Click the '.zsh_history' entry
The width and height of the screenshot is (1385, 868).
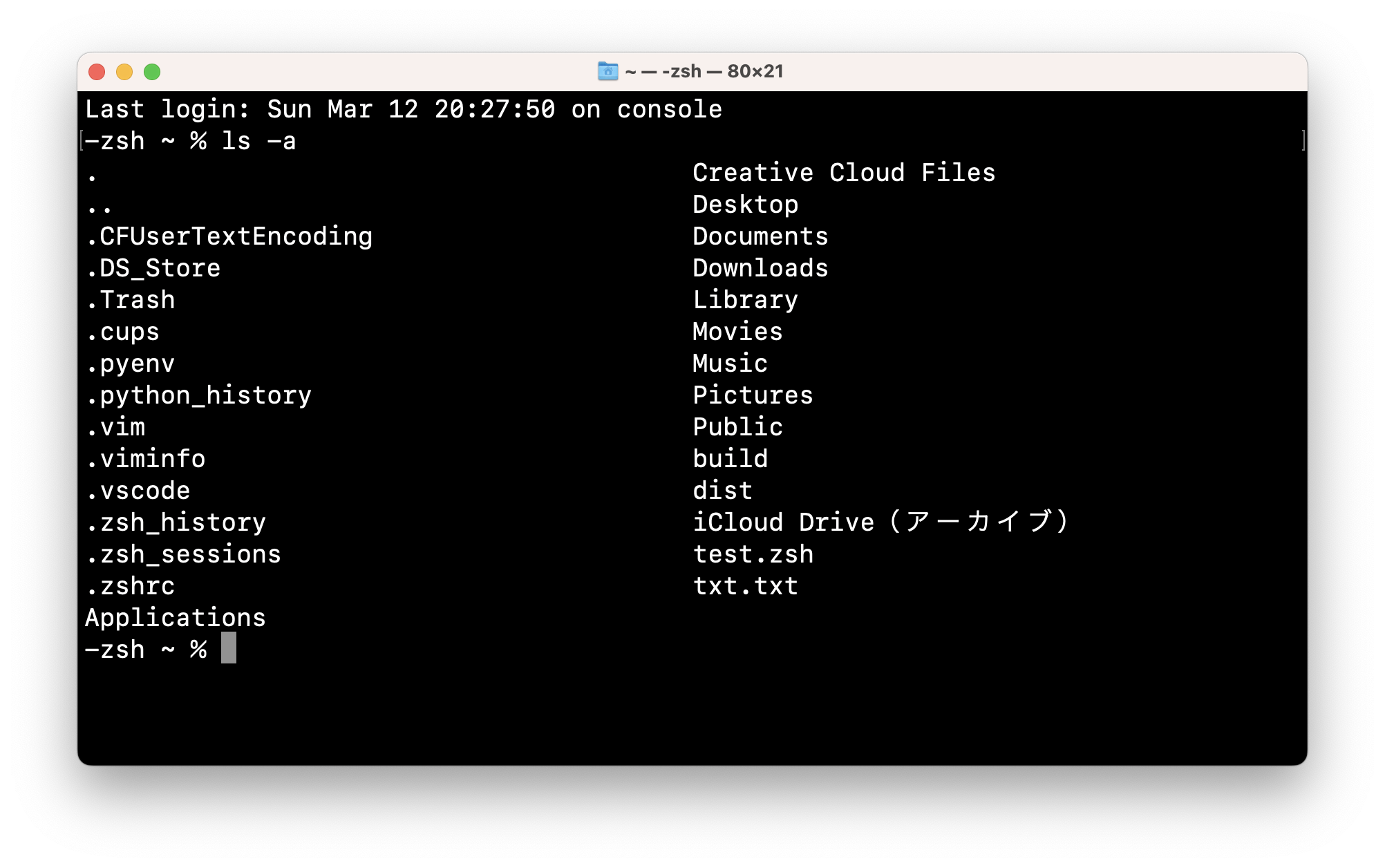(x=176, y=523)
